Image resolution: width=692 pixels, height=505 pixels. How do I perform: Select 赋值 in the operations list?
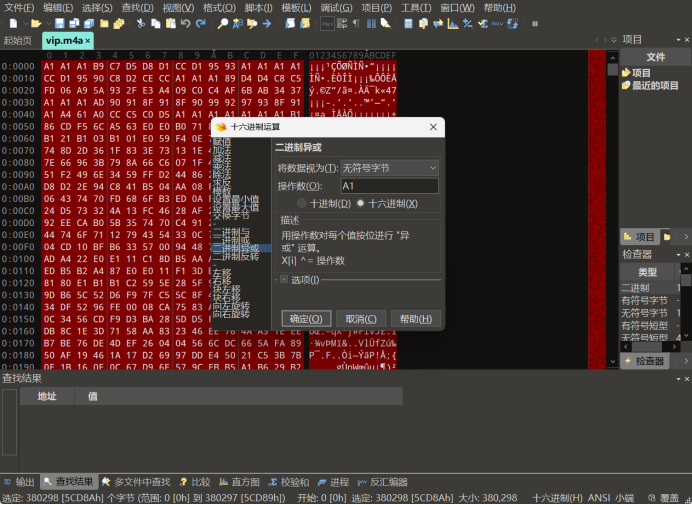click(x=241, y=141)
